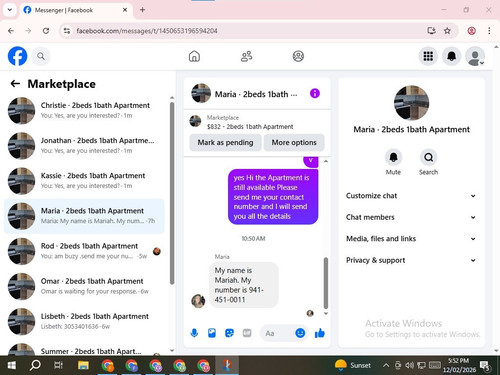Open the purple conversation info icon
500x375 pixels.
coord(315,93)
